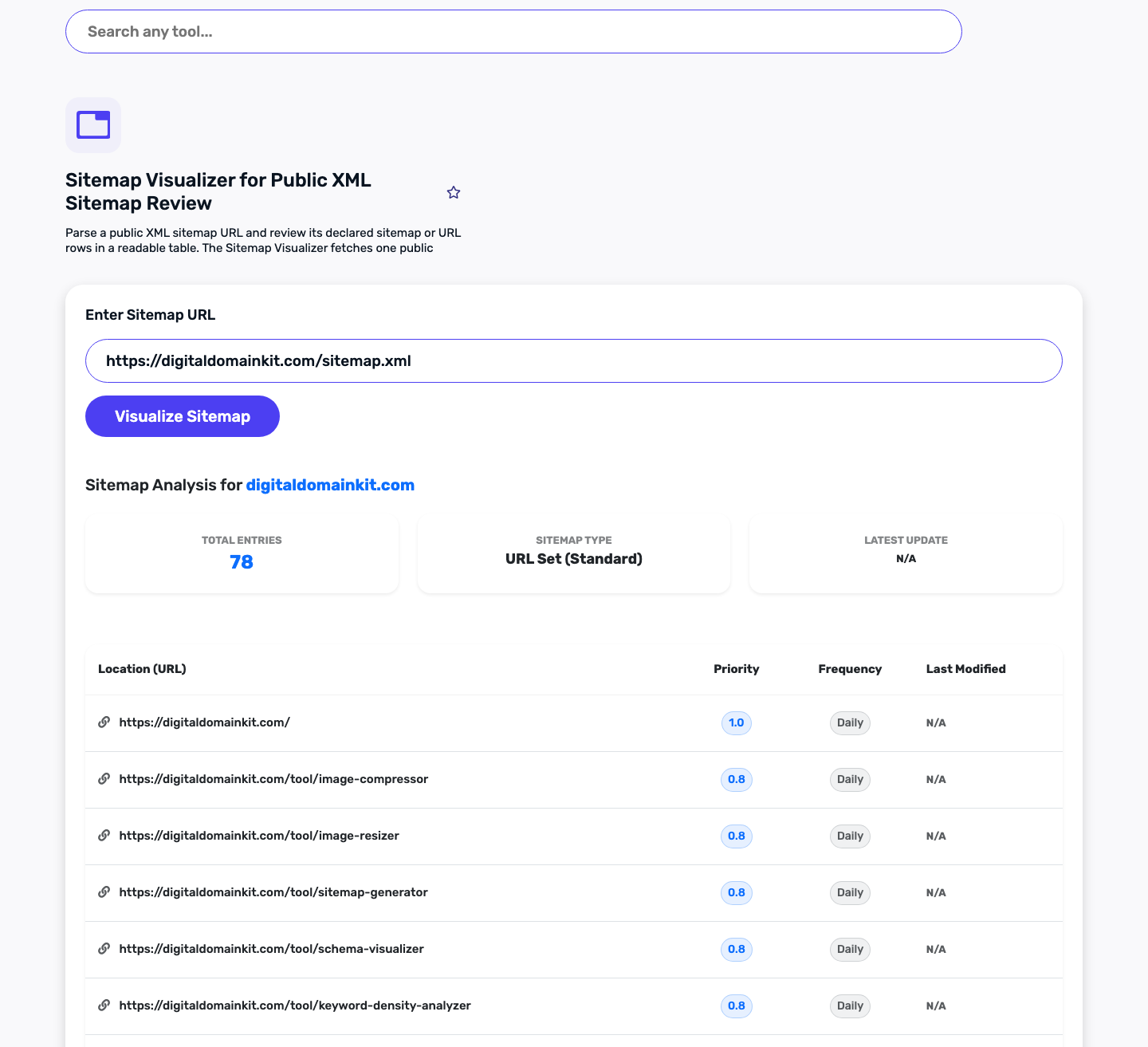The height and width of the screenshot is (1047, 1148).
Task: Click the 1.0 priority badge
Action: (737, 723)
